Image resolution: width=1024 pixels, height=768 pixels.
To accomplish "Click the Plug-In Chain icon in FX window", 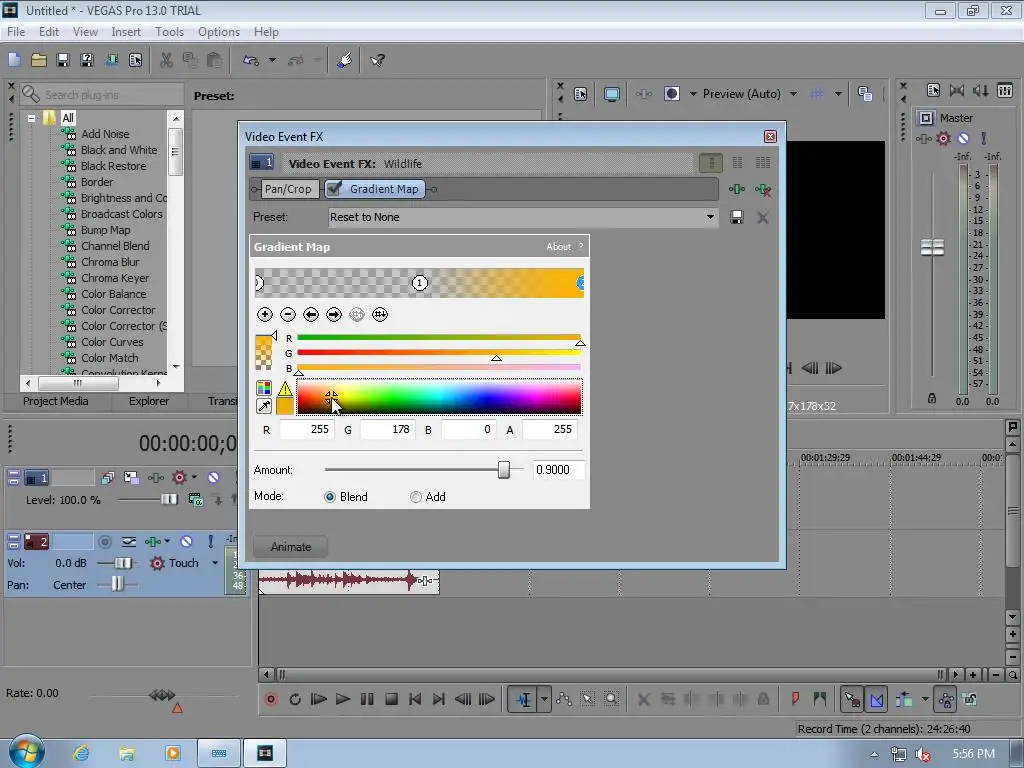I will point(737,189).
